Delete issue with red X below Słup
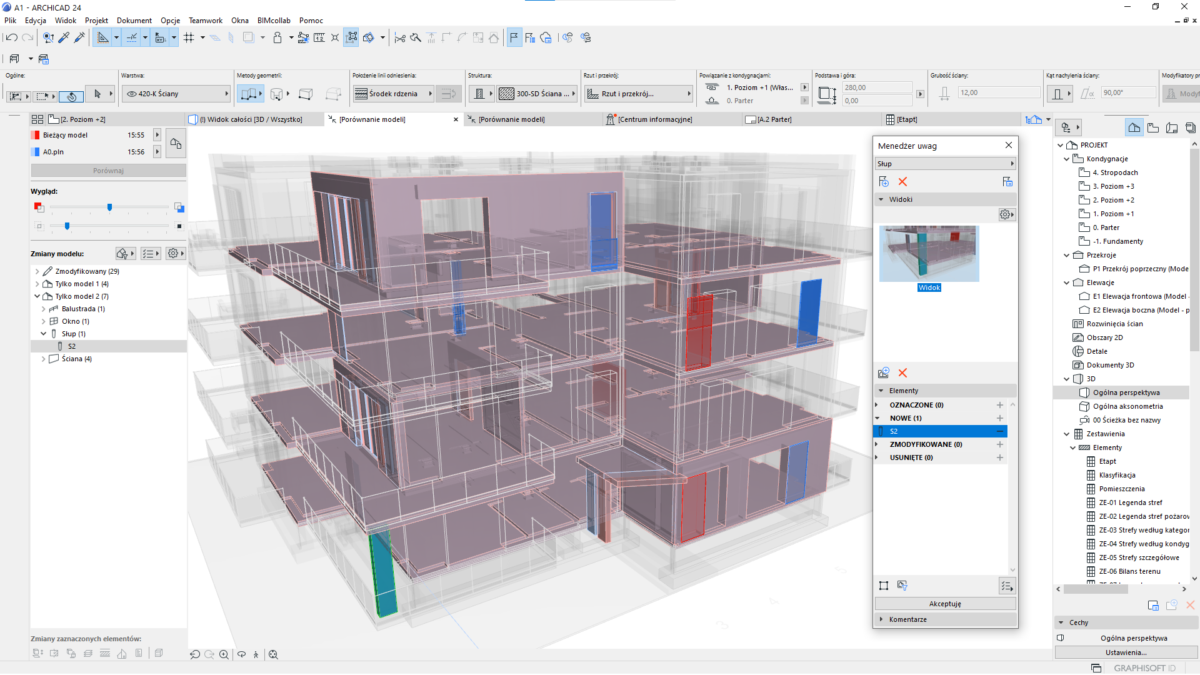Viewport: 1200px width, 675px height. (x=902, y=181)
